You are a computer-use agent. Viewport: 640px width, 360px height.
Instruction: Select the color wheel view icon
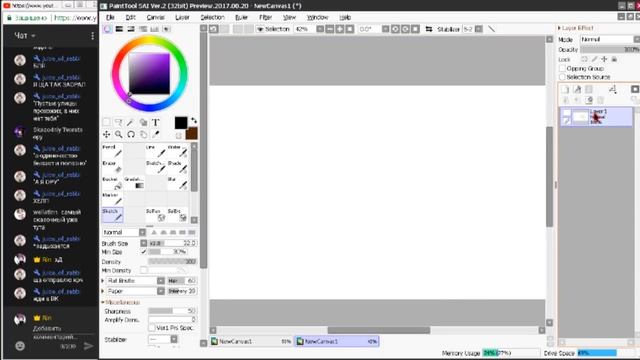(x=107, y=29)
